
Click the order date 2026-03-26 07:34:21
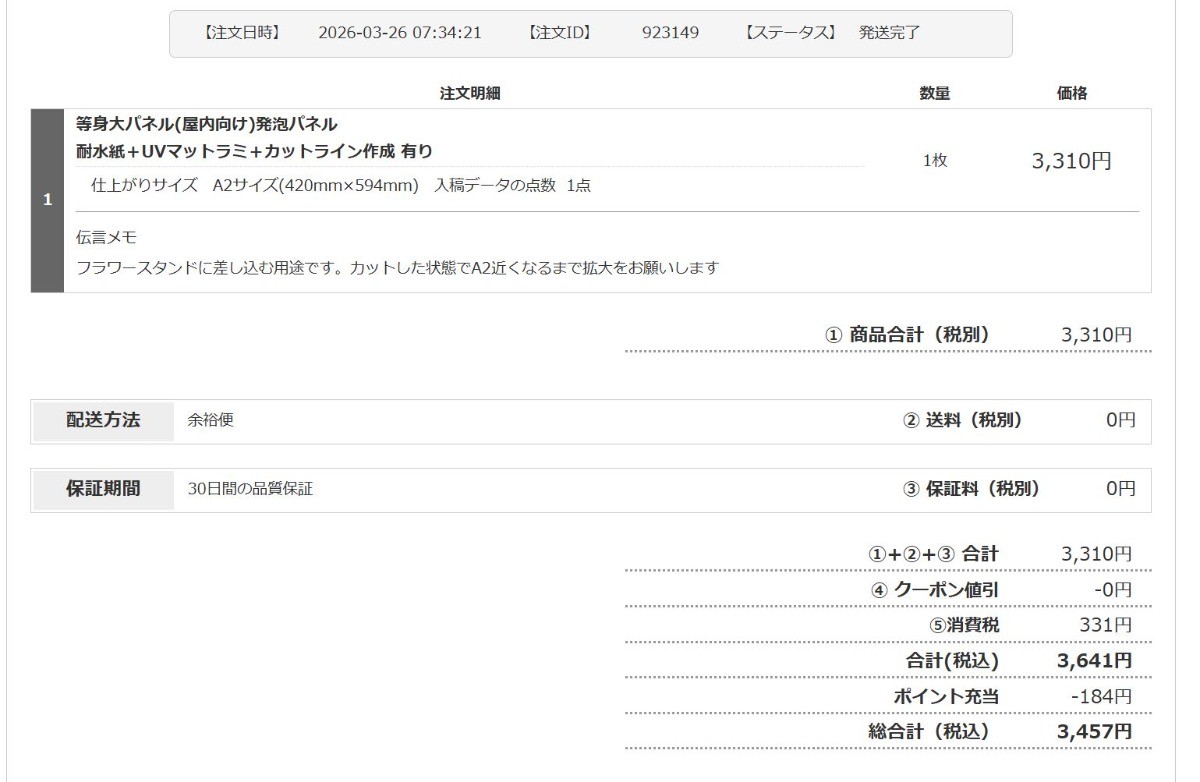point(399,33)
